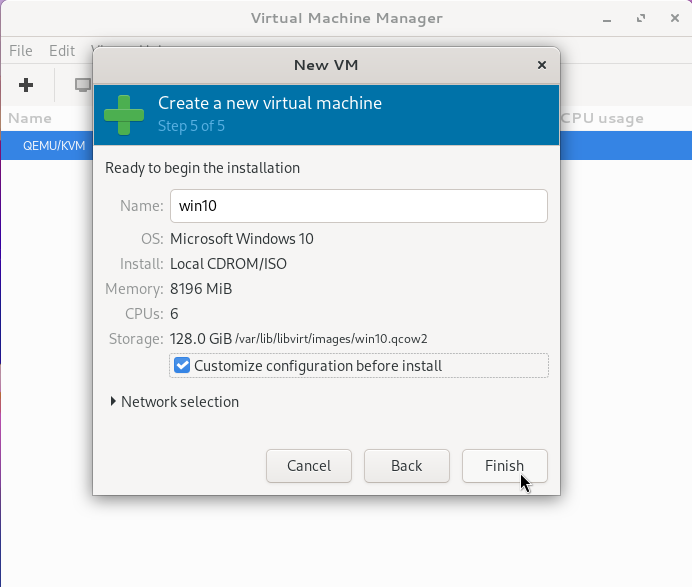Click the 128.0 GiB storage size

[201, 339]
